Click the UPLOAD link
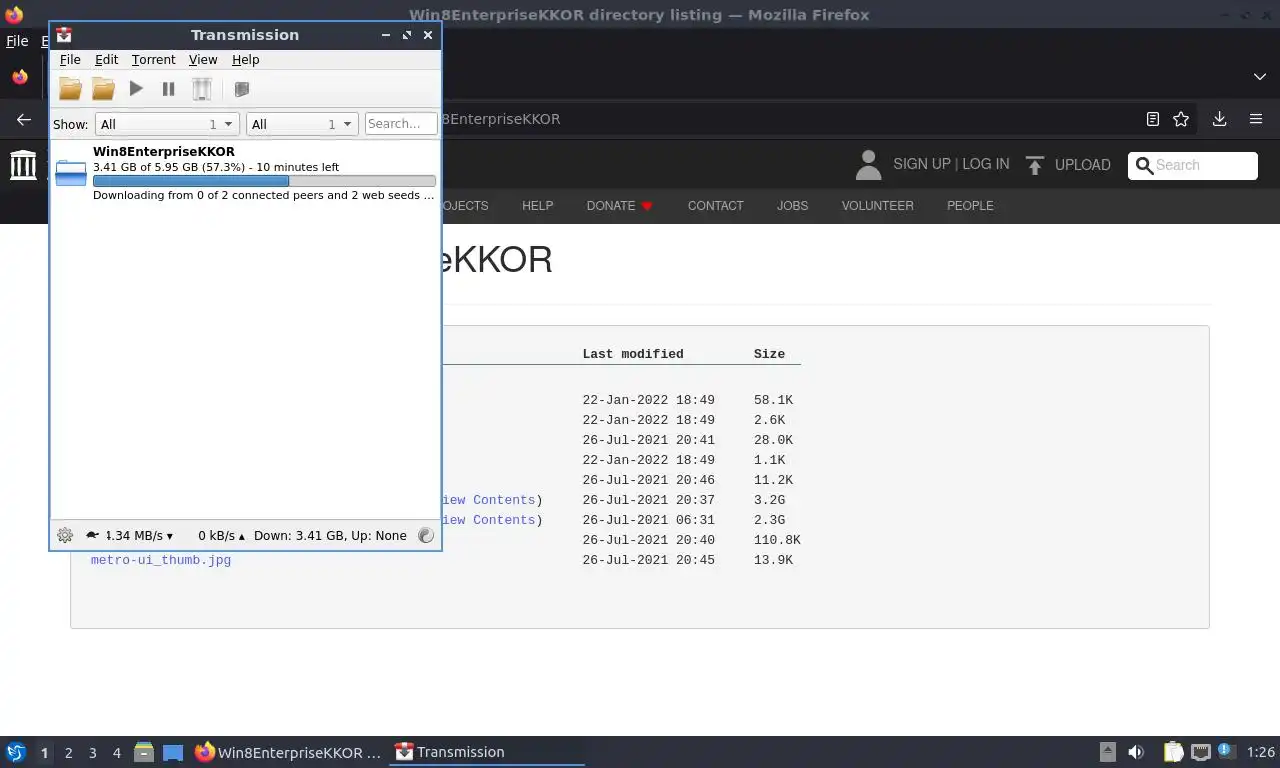Screen dimensions: 1280x768 pyautogui.click(x=1083, y=165)
